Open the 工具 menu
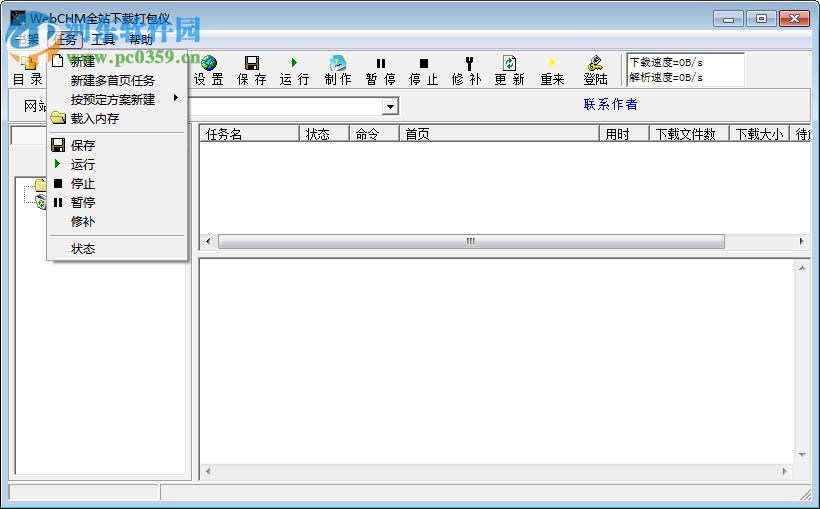Image resolution: width=820 pixels, height=509 pixels. tap(102, 39)
